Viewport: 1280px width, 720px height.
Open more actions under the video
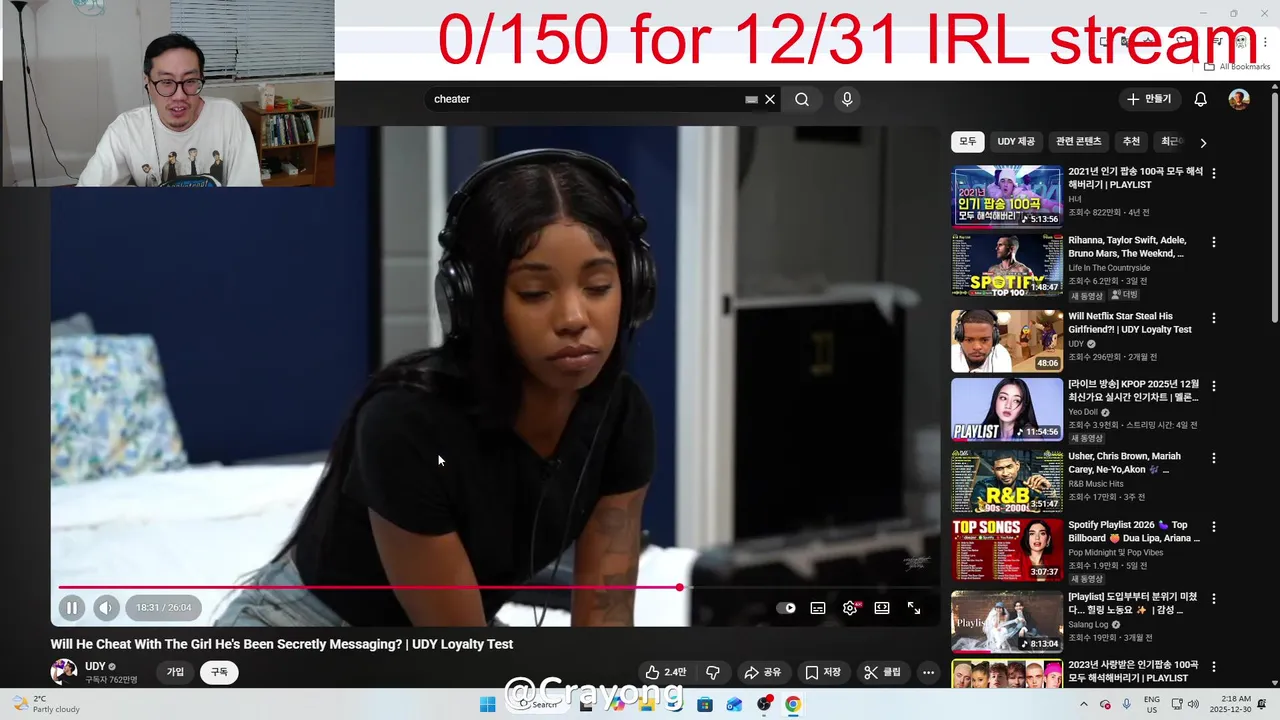(929, 672)
